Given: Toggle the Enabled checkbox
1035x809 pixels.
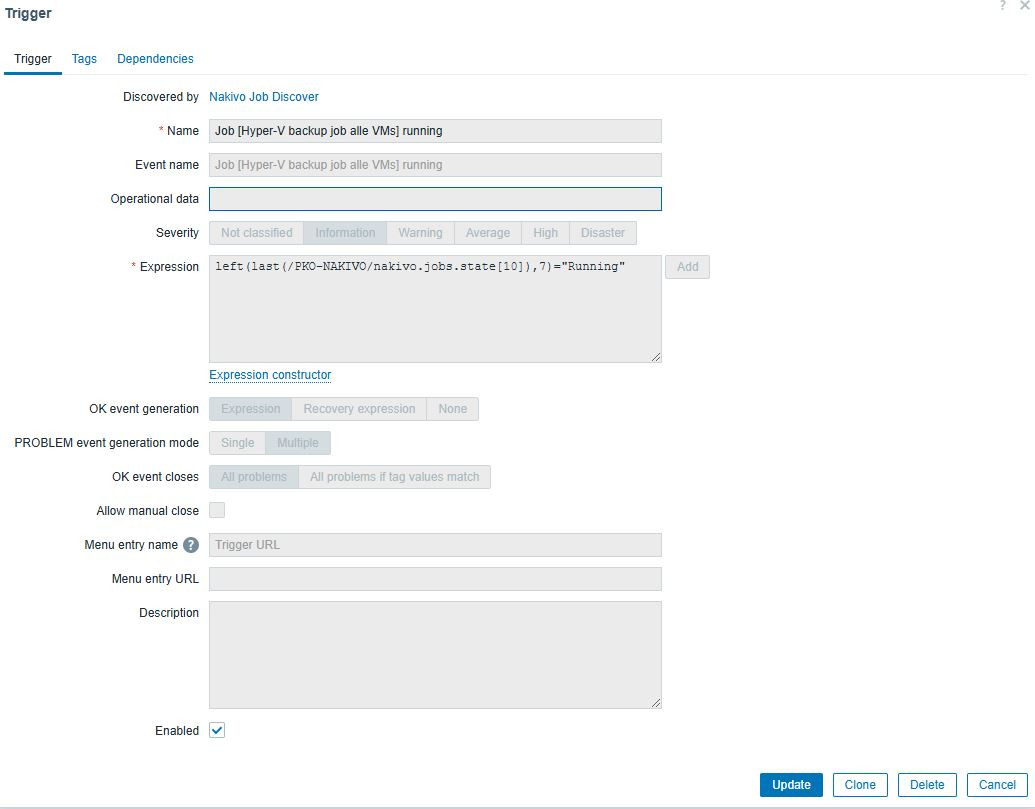Looking at the screenshot, I should 217,731.
